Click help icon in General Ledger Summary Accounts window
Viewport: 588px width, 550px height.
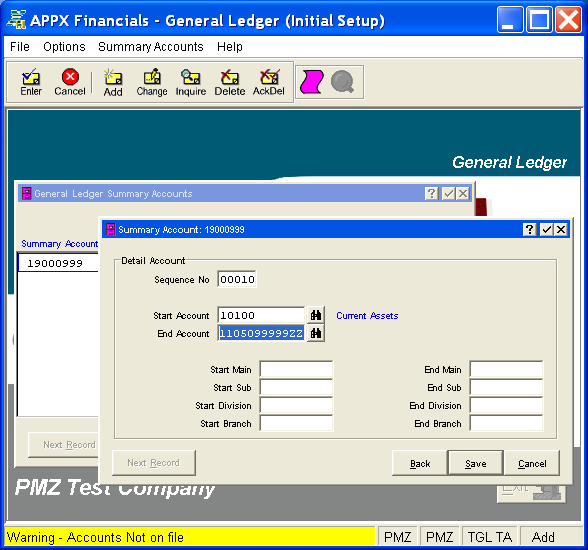[x=432, y=193]
